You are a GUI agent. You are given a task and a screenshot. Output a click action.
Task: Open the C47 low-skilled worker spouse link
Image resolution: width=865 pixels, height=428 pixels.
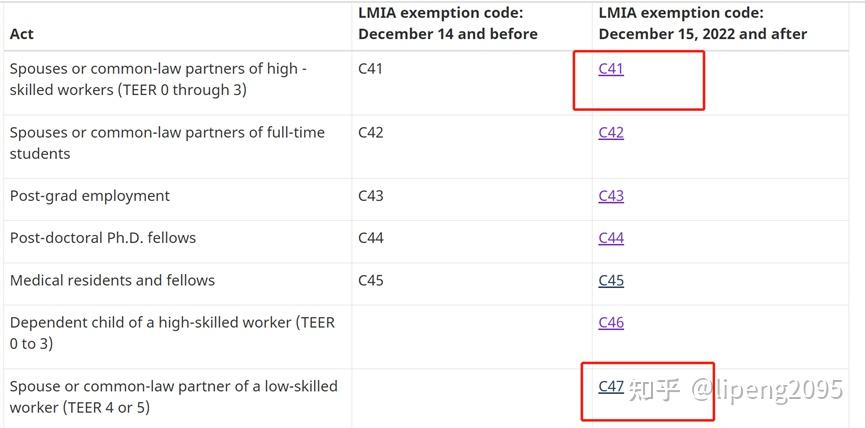[x=611, y=386]
